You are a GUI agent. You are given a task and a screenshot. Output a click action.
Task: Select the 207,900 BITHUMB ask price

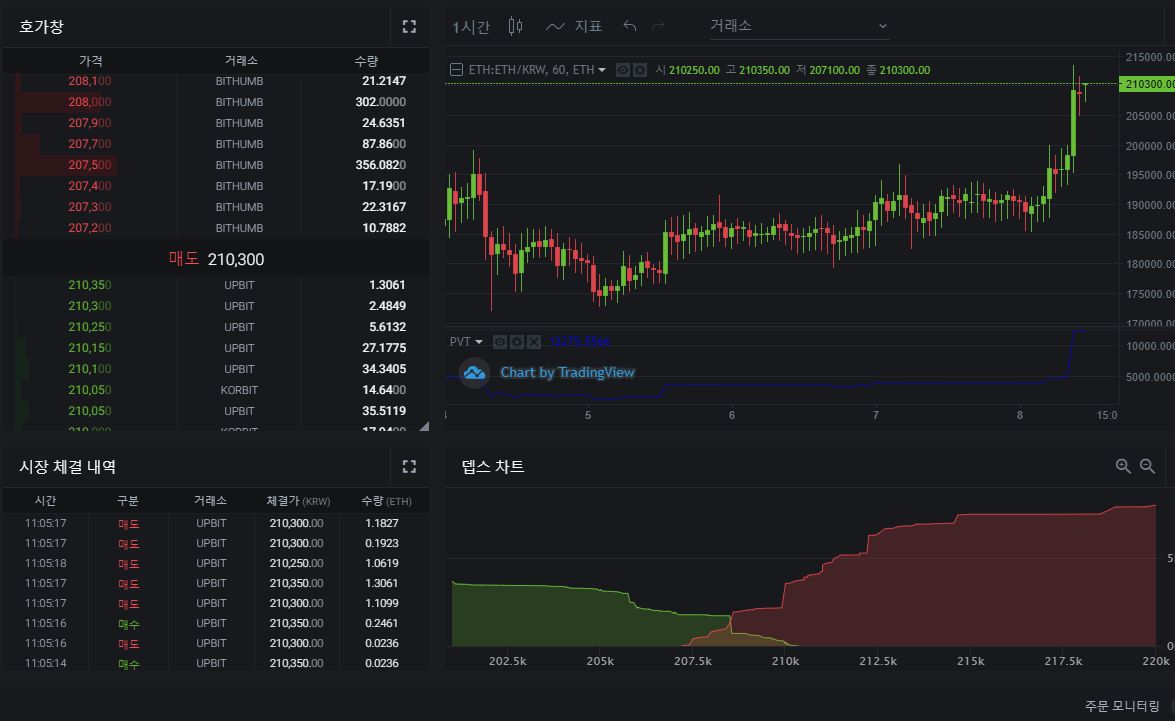[x=90, y=123]
